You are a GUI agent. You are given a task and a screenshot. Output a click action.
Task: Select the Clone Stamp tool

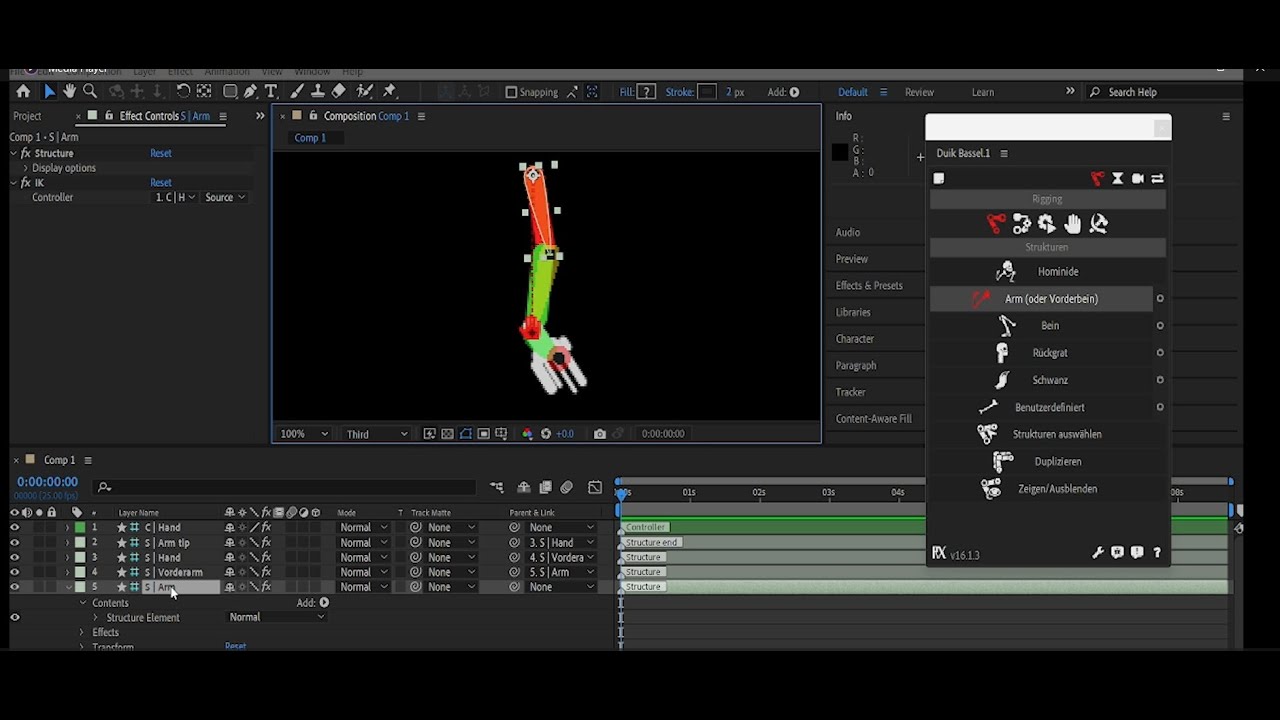(318, 91)
